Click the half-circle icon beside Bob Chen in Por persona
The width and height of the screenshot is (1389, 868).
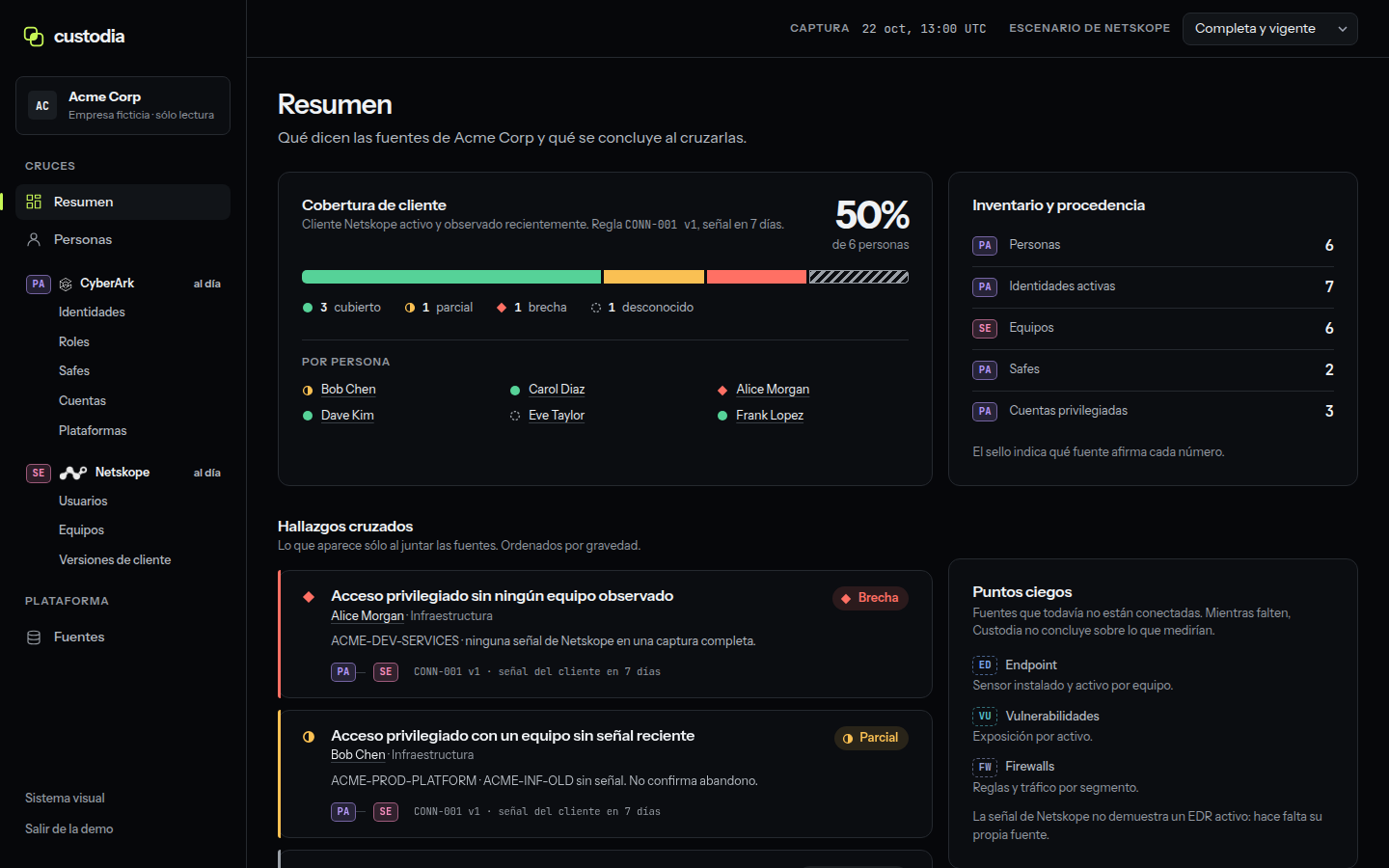pos(308,391)
